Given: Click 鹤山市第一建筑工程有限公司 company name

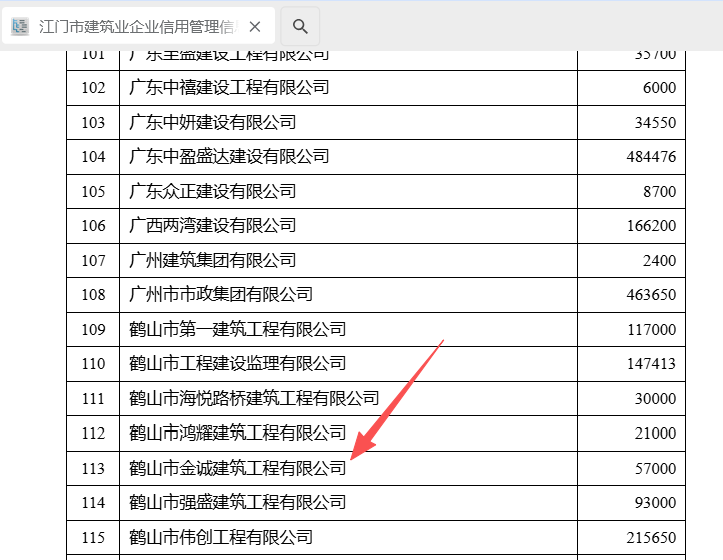Looking at the screenshot, I should pos(237,329).
